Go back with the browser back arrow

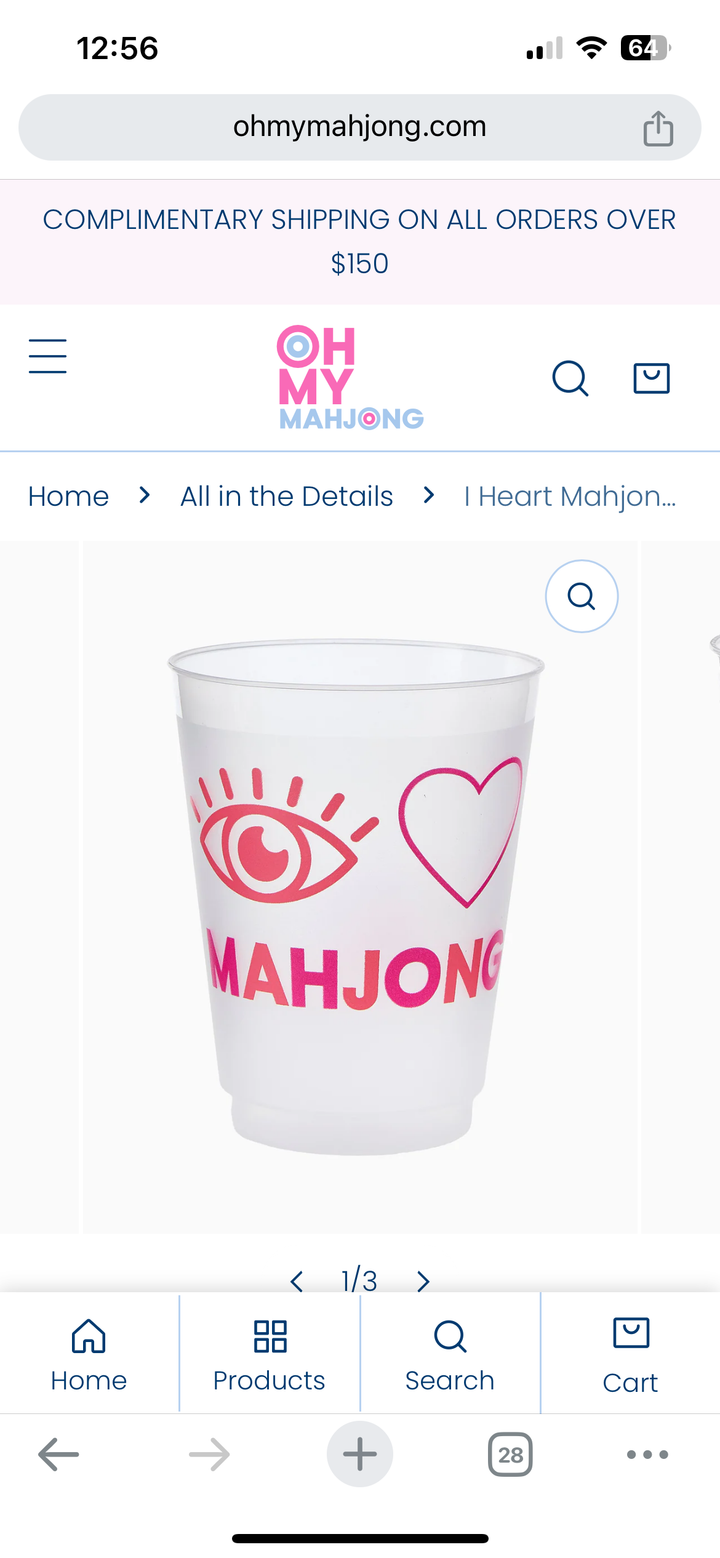[x=58, y=1455]
